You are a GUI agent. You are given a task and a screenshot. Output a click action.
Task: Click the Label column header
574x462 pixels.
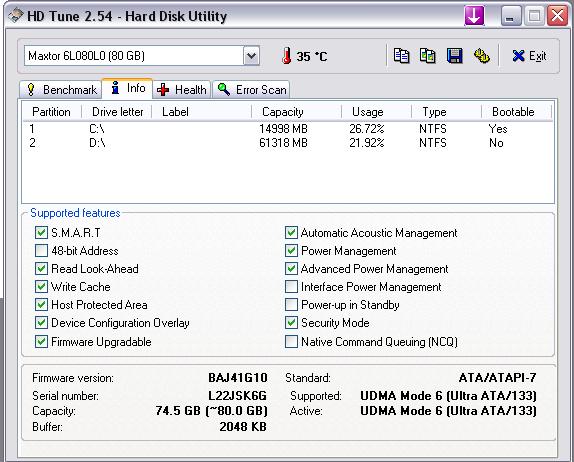202,112
